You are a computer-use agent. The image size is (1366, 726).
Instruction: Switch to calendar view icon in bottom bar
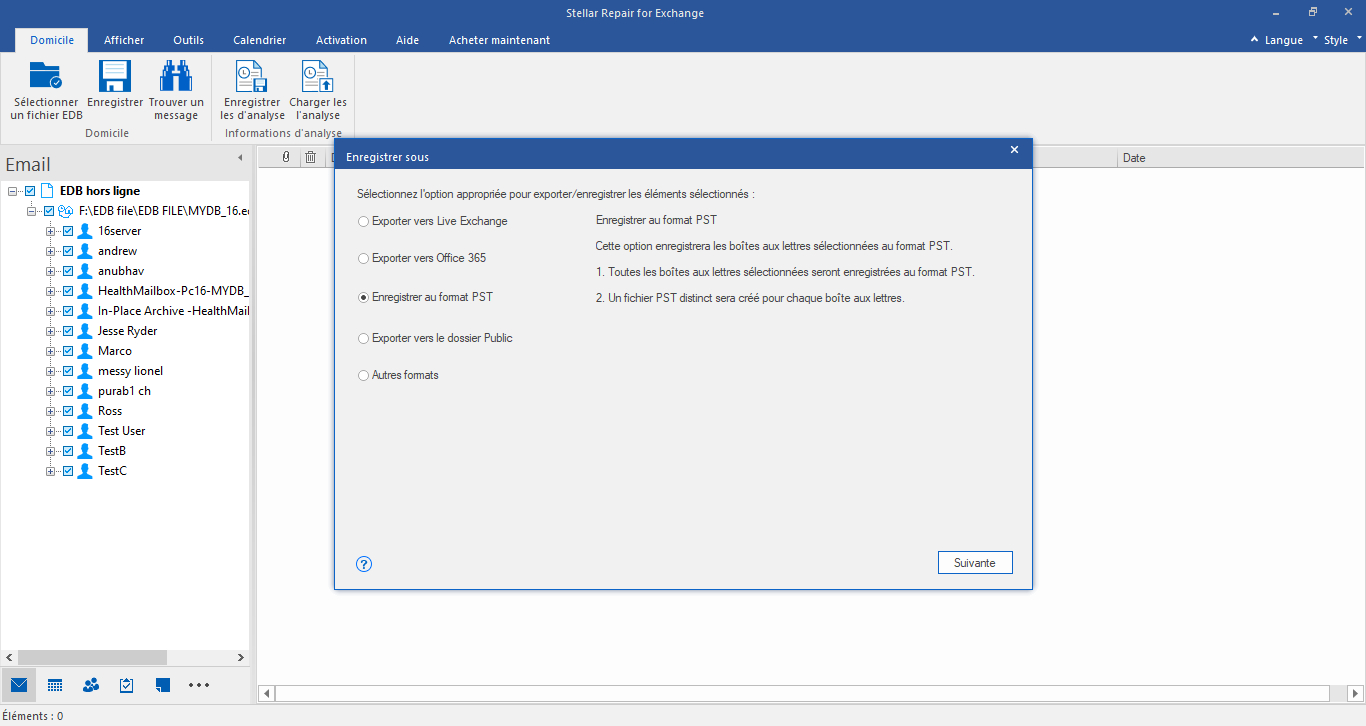click(55, 685)
